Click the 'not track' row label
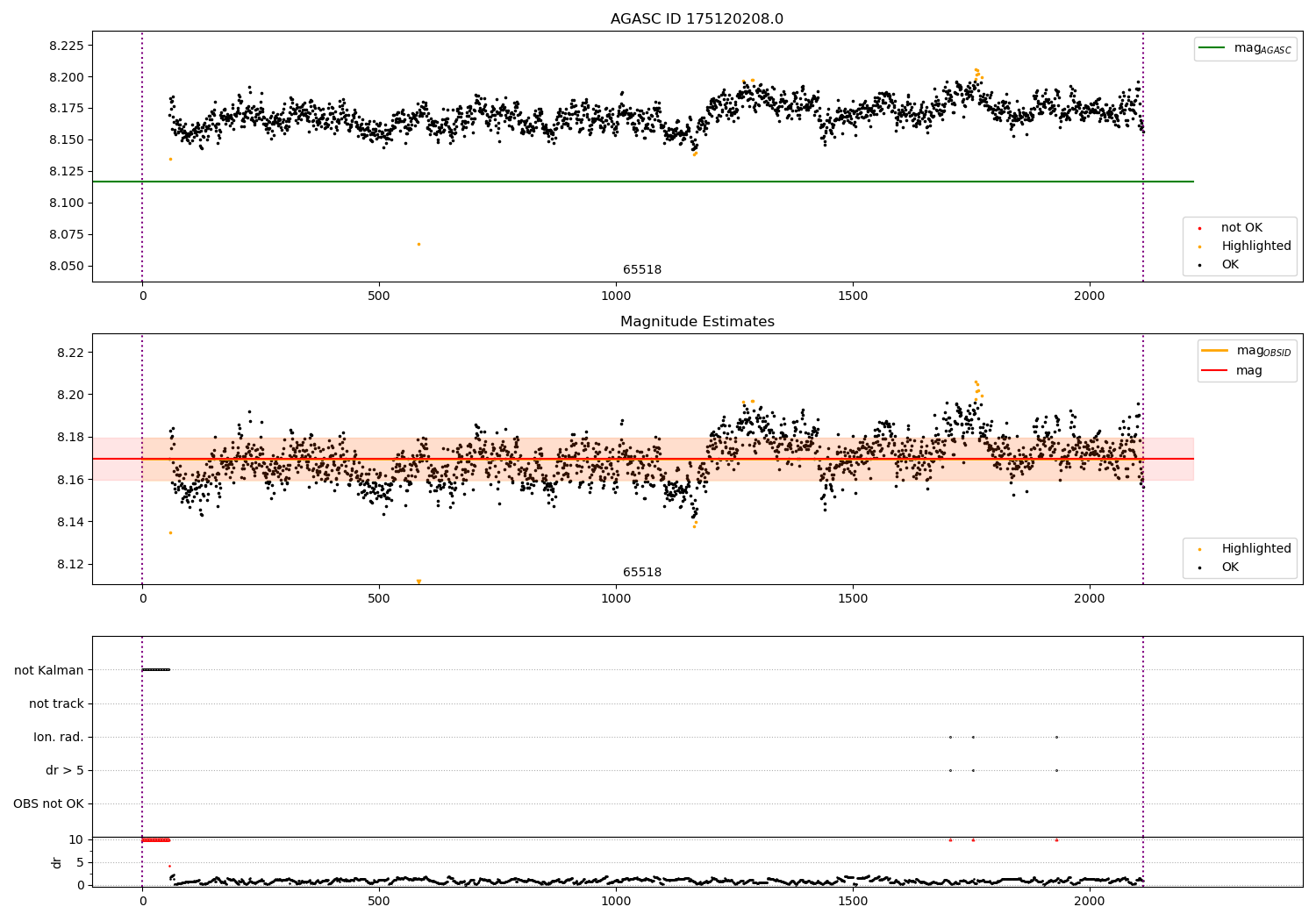The image size is (1316, 921). tap(56, 703)
